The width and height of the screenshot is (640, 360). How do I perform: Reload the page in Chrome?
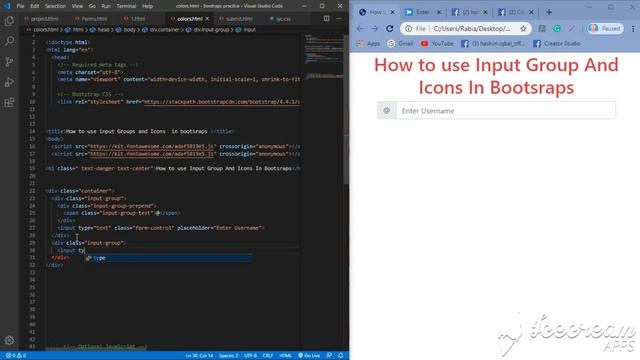tap(390, 29)
